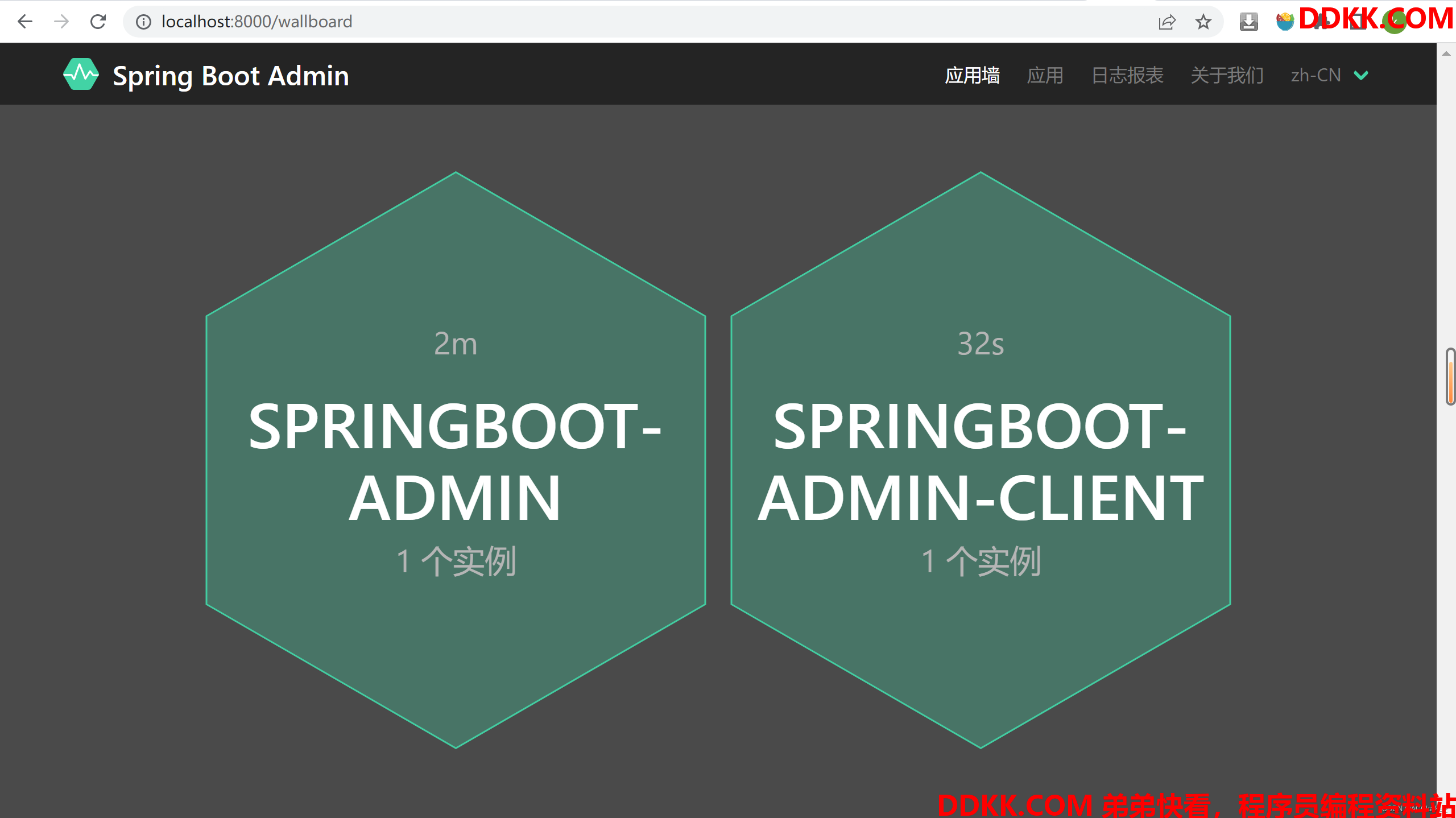1456x818 pixels.
Task: Reload the wallboard page
Action: point(98,22)
